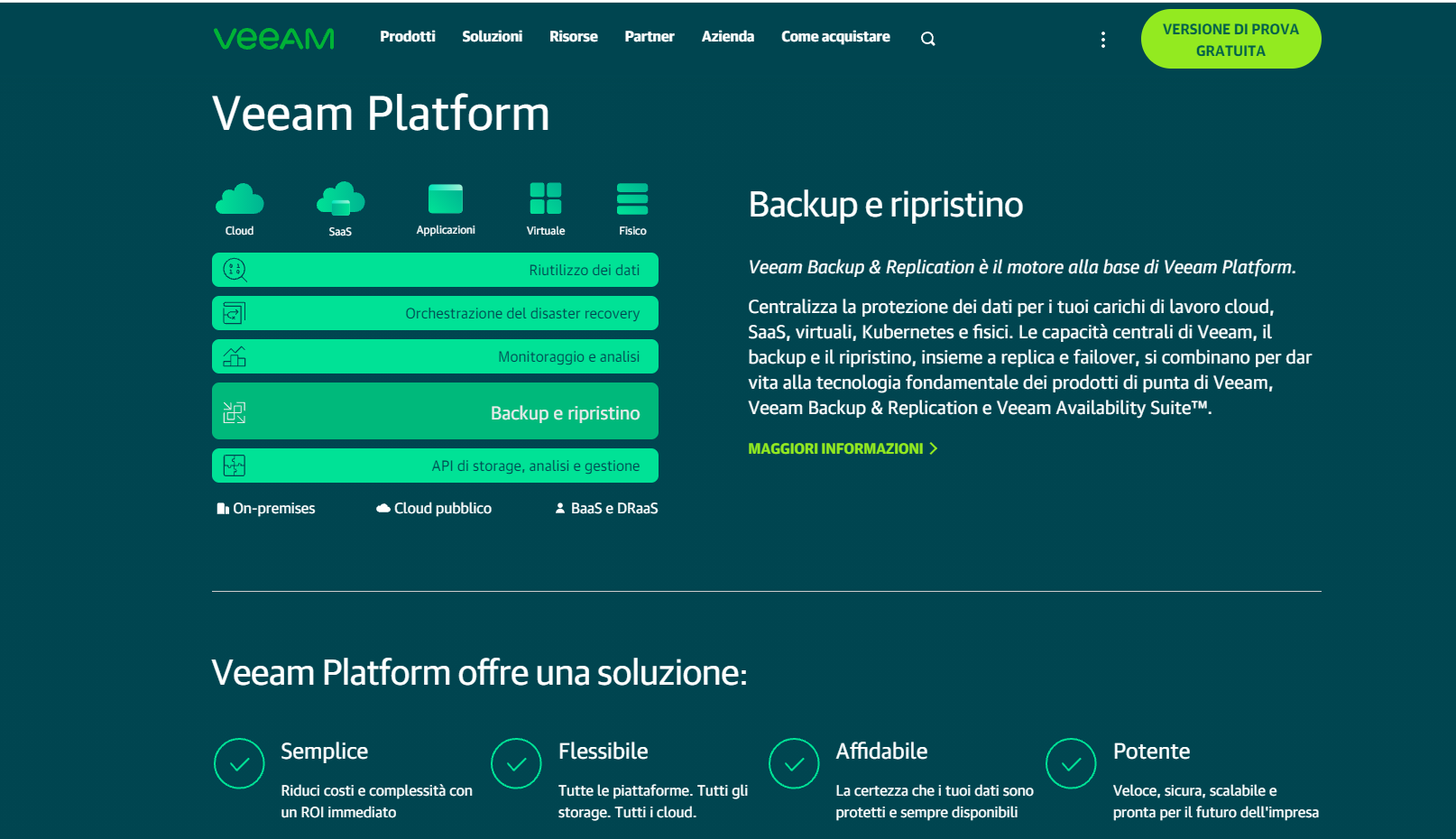Click the Cloud pubblico label
This screenshot has width=1456, height=839.
443,509
